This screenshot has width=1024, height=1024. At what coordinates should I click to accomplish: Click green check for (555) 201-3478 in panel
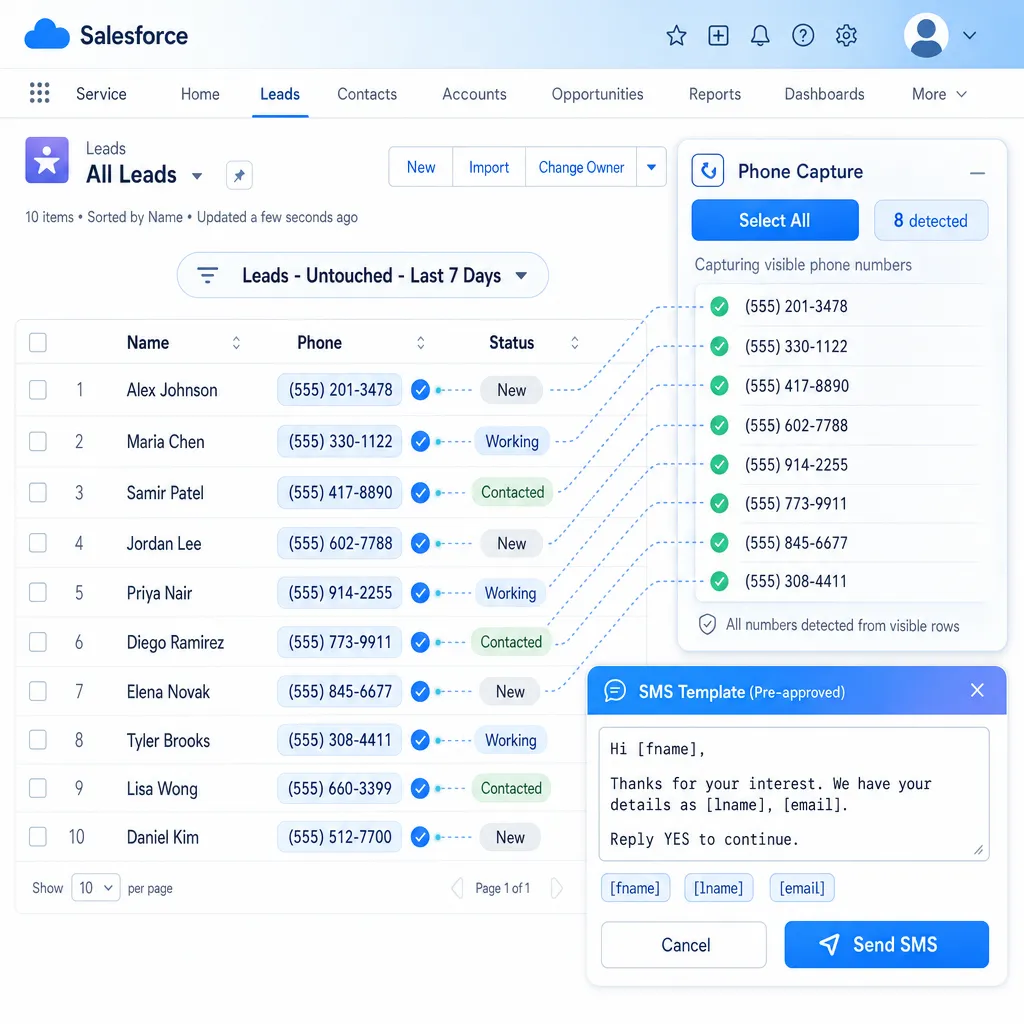pyautogui.click(x=719, y=306)
